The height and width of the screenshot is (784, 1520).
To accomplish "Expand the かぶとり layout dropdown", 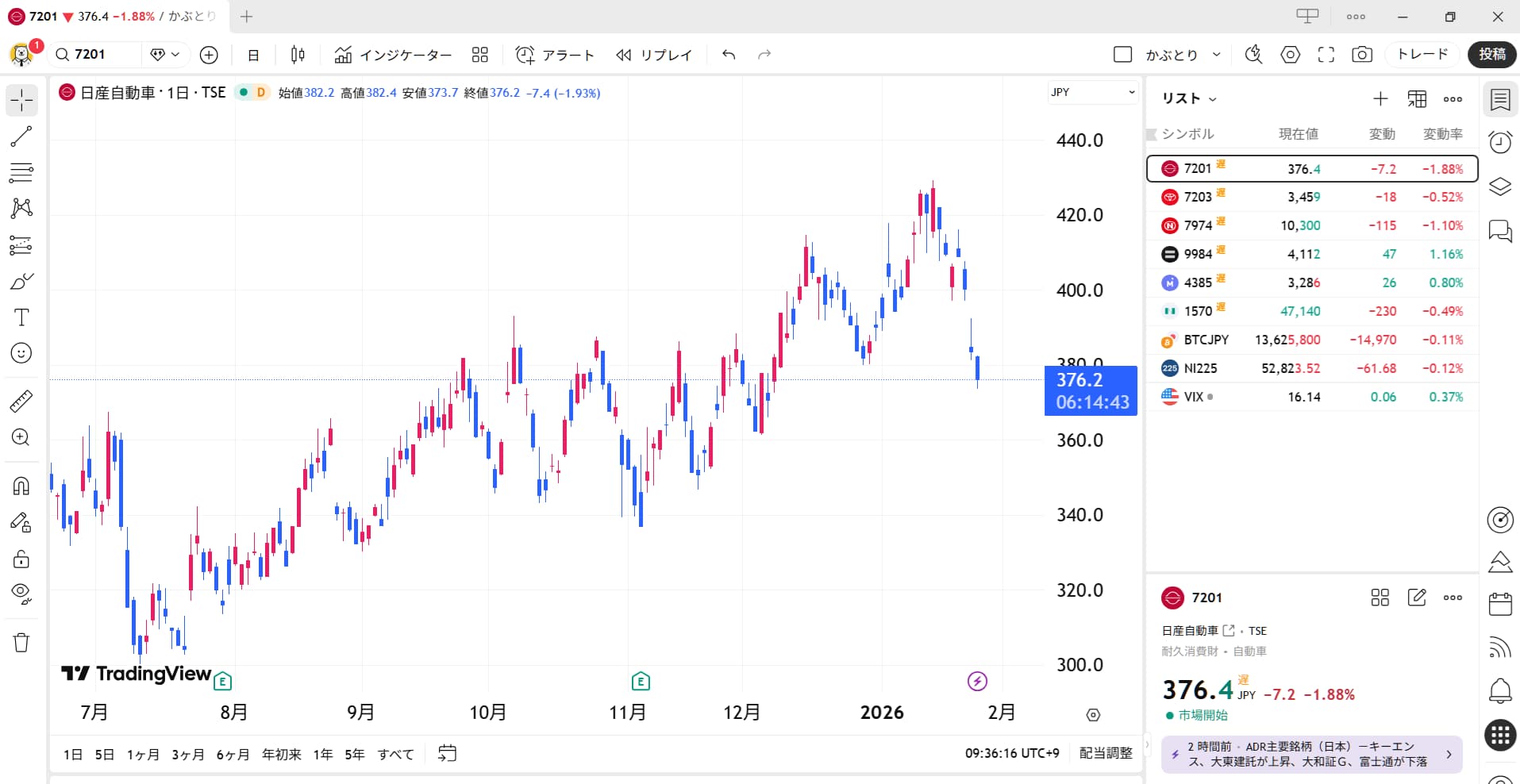I will click(1216, 55).
